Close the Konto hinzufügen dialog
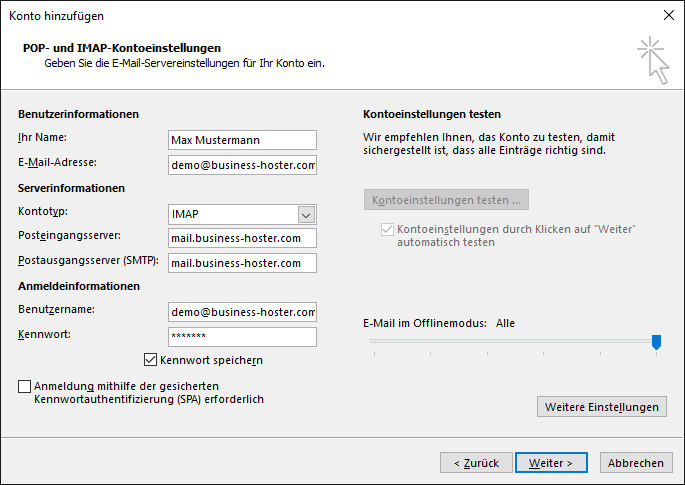 (x=668, y=15)
